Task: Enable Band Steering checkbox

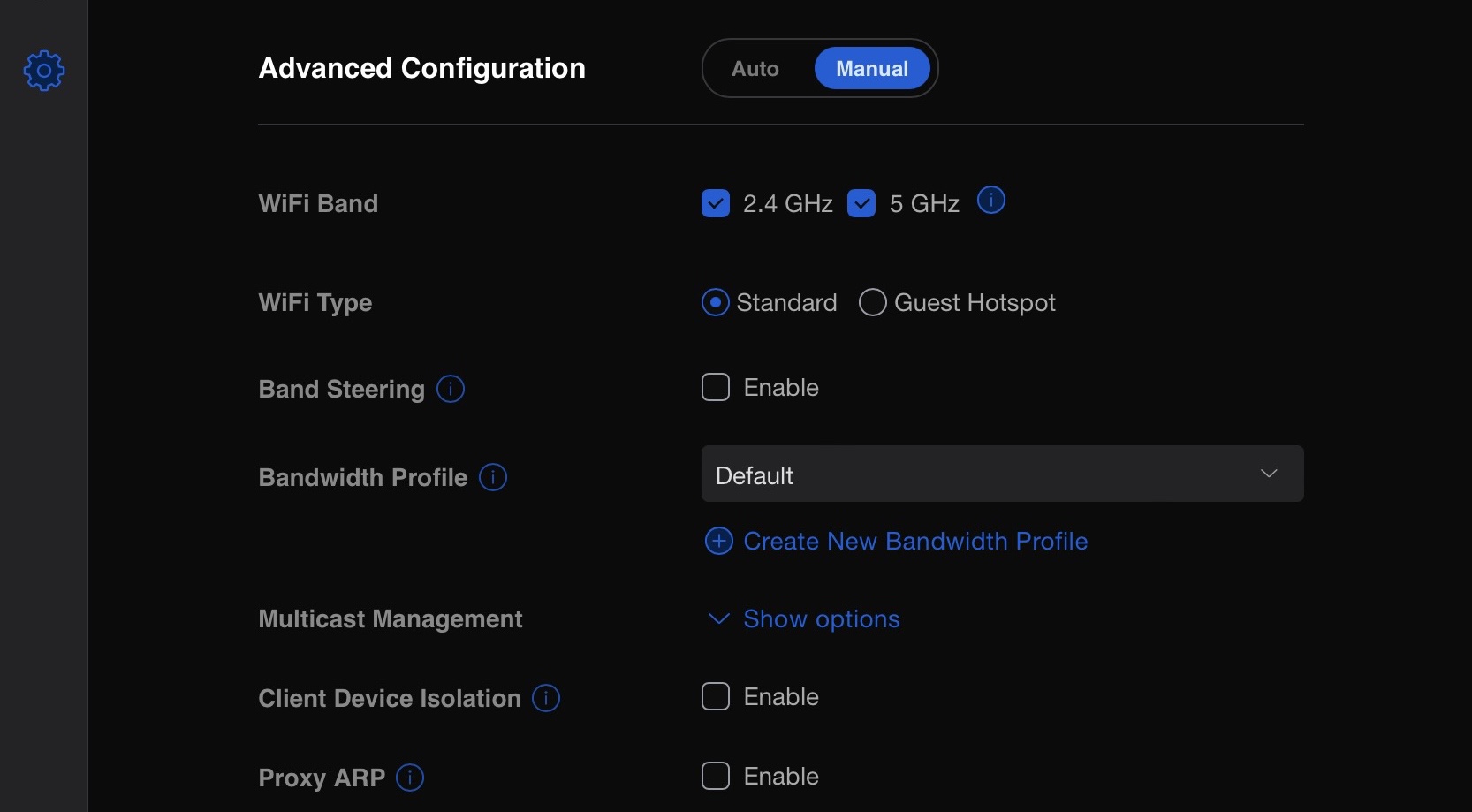Action: pyautogui.click(x=716, y=387)
